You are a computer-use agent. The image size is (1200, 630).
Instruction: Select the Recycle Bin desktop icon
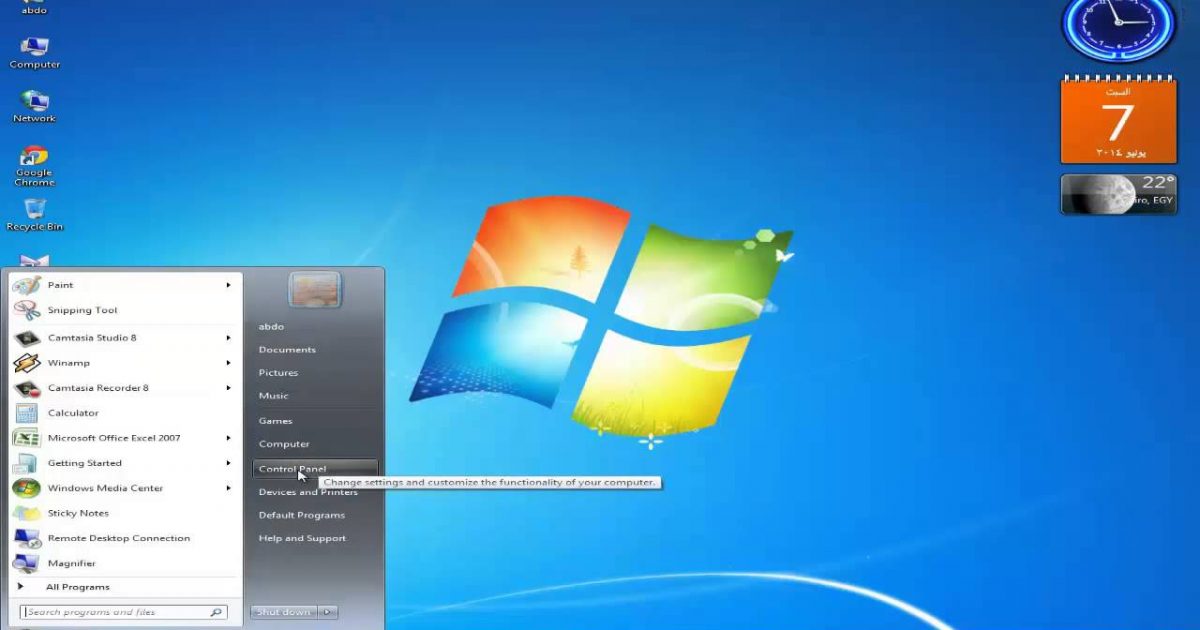point(35,214)
